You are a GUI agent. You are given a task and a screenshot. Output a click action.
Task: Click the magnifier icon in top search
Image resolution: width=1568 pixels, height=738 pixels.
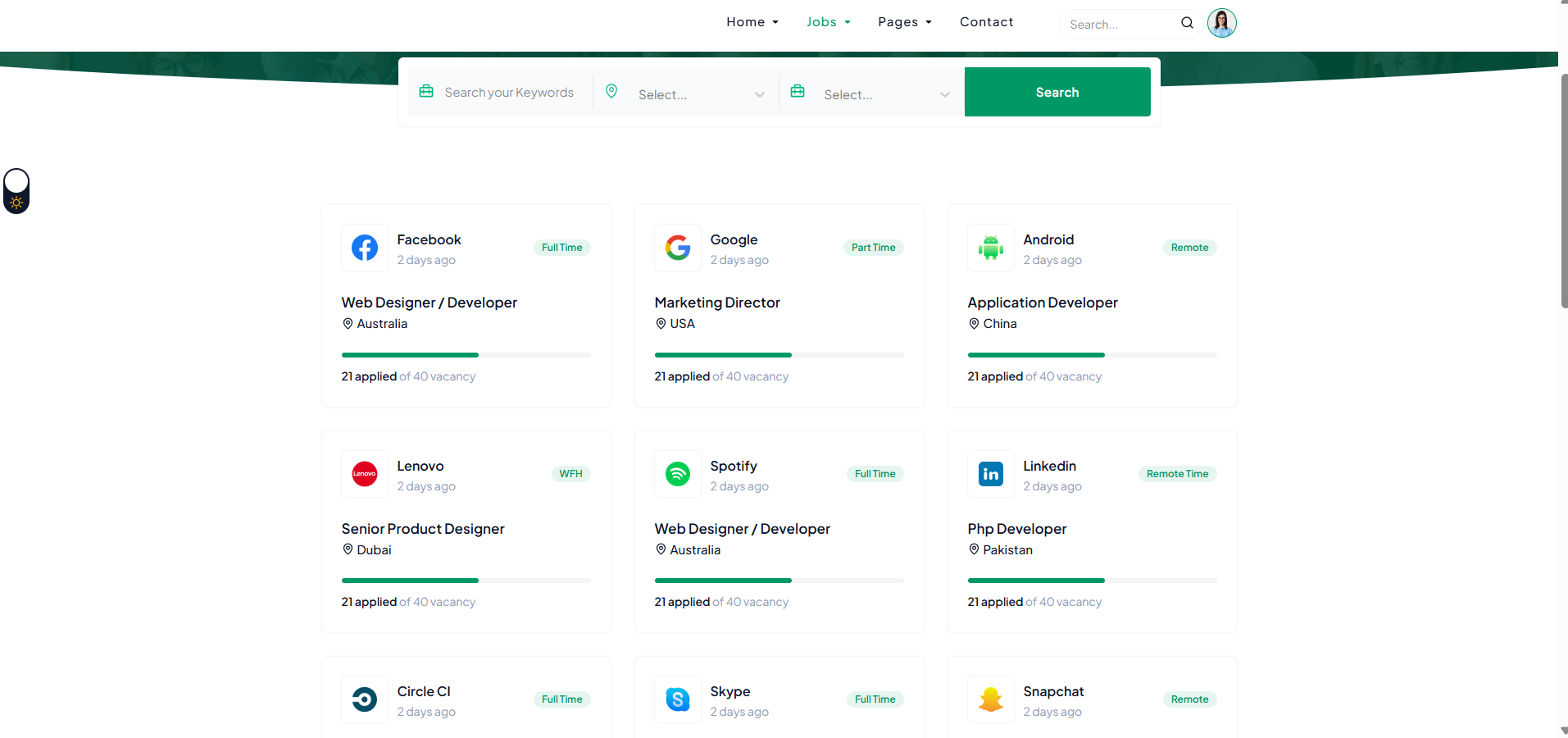tap(1187, 23)
